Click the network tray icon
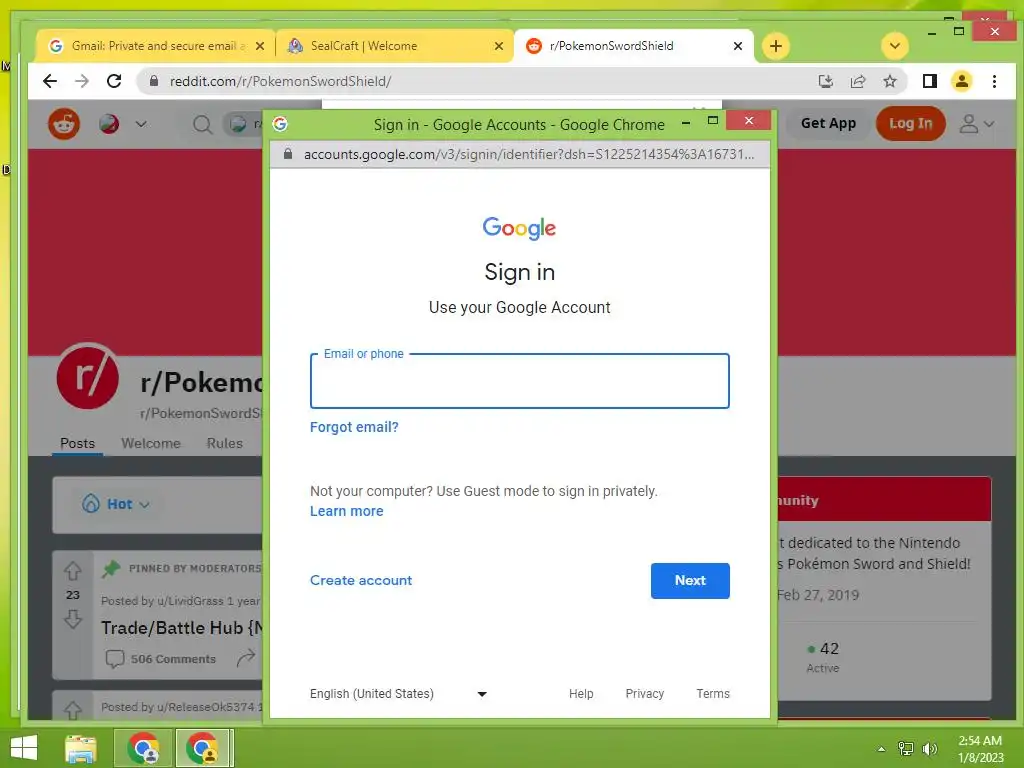 click(906, 749)
